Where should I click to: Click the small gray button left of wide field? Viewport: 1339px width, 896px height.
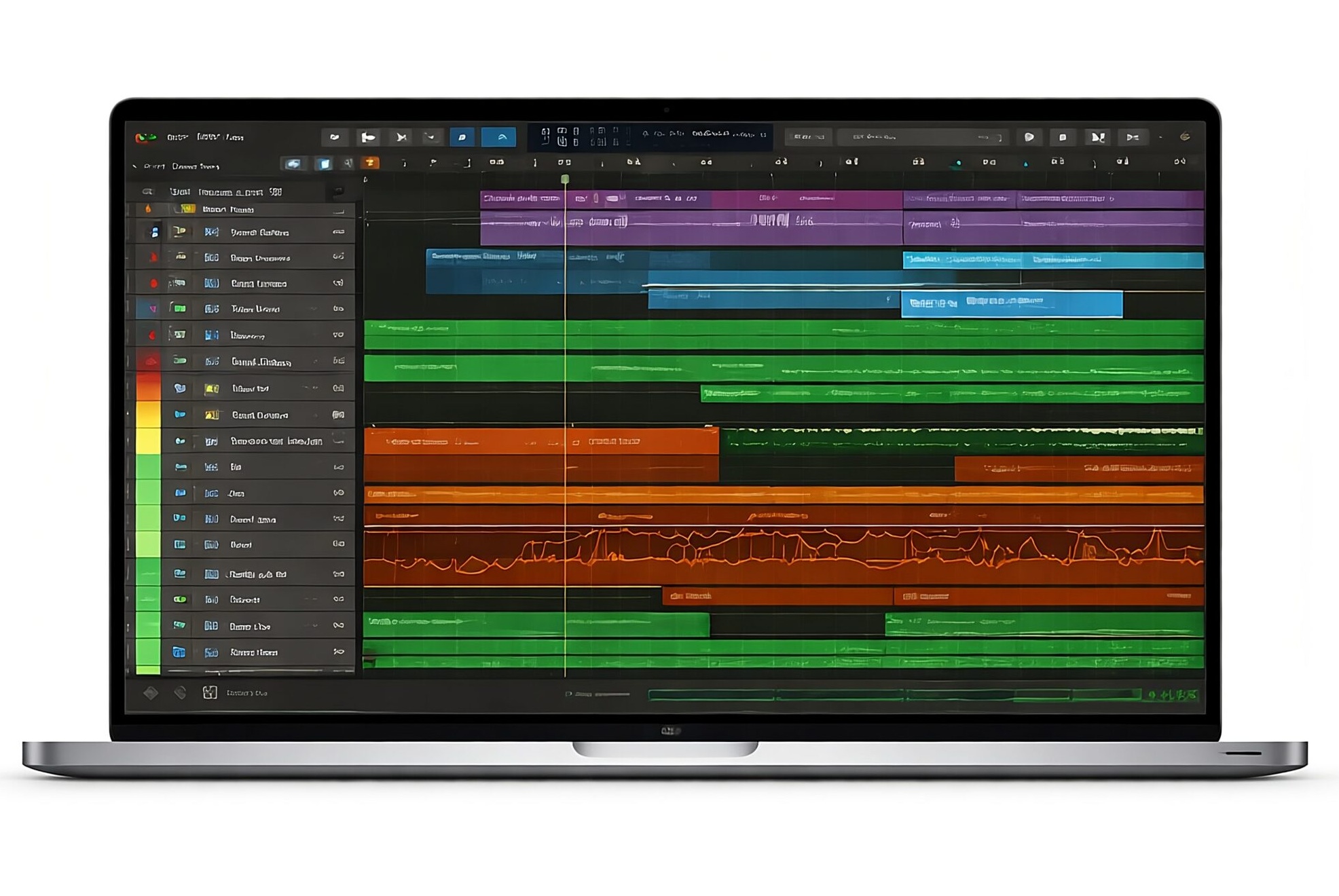coord(808,137)
